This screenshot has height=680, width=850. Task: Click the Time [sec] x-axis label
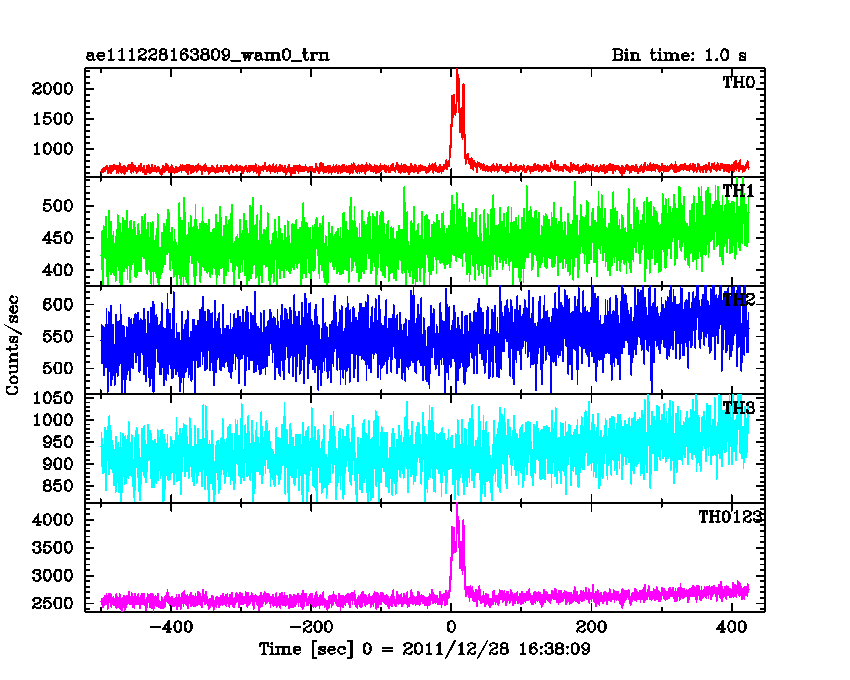(x=306, y=649)
